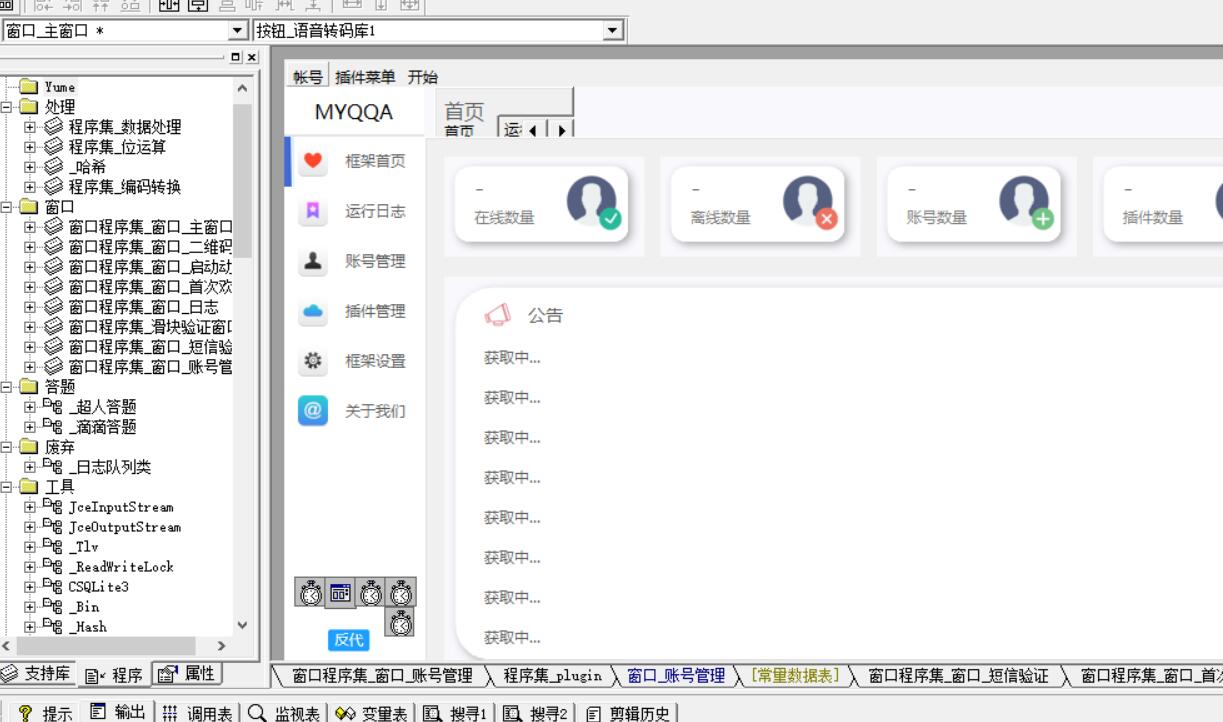
Task: Click the 输出 panel icon
Action: pyautogui.click(x=98, y=712)
